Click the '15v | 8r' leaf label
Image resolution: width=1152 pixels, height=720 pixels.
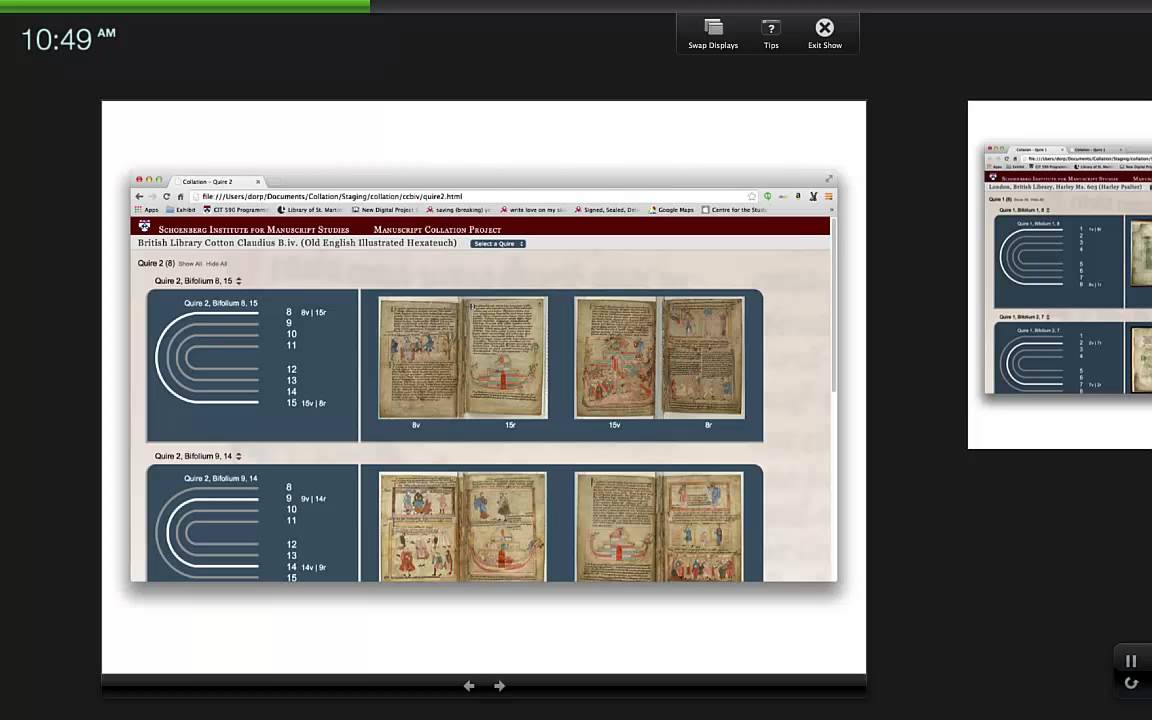pos(313,403)
